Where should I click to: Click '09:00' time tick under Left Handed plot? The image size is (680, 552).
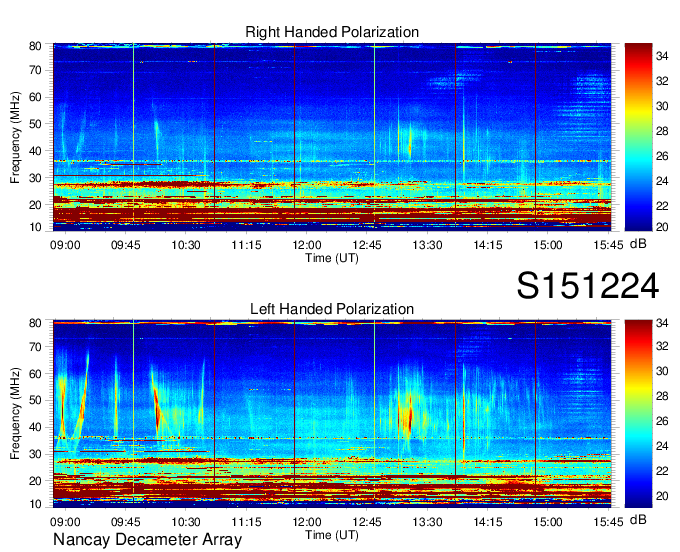(65, 522)
